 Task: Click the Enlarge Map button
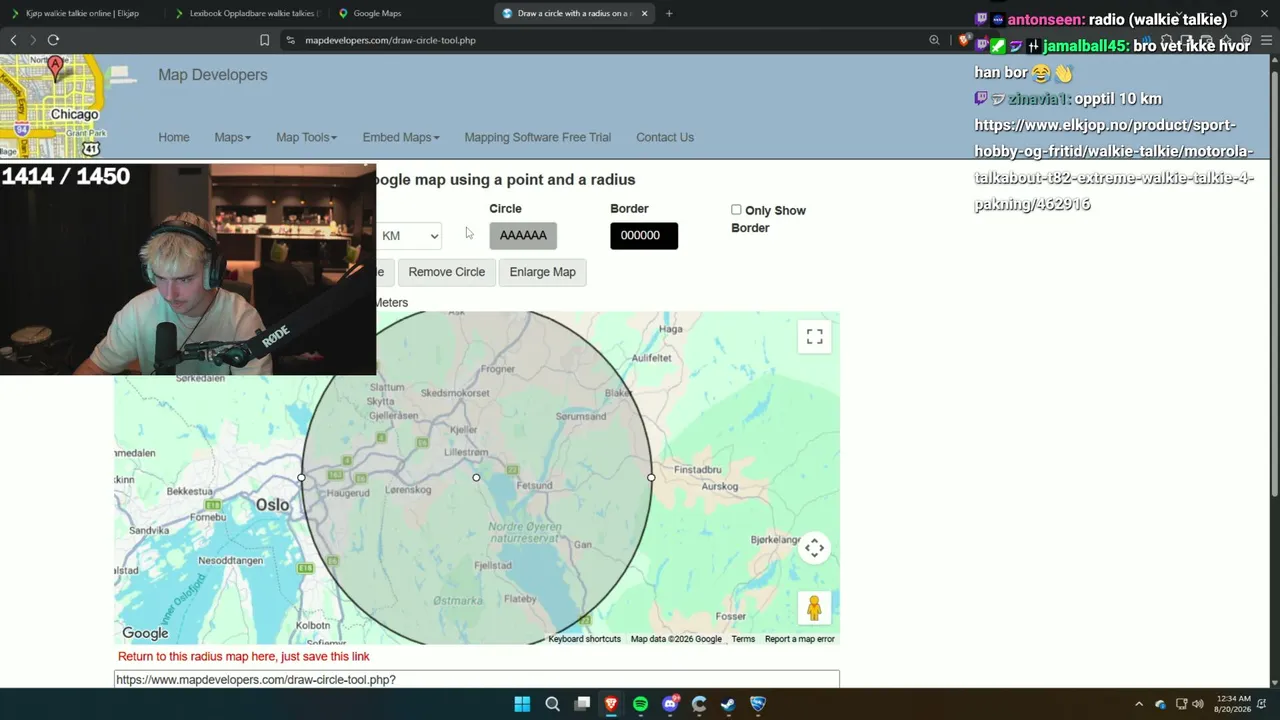[x=543, y=272]
